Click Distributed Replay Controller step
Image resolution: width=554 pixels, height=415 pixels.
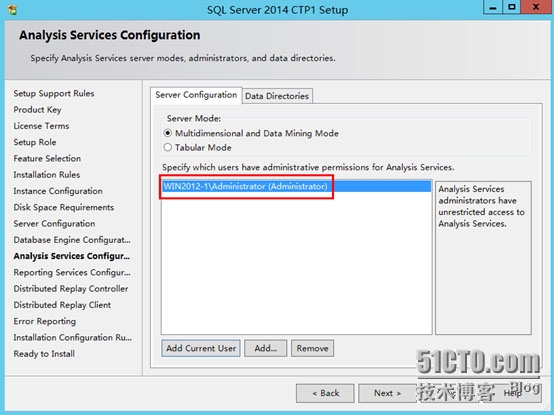point(71,289)
